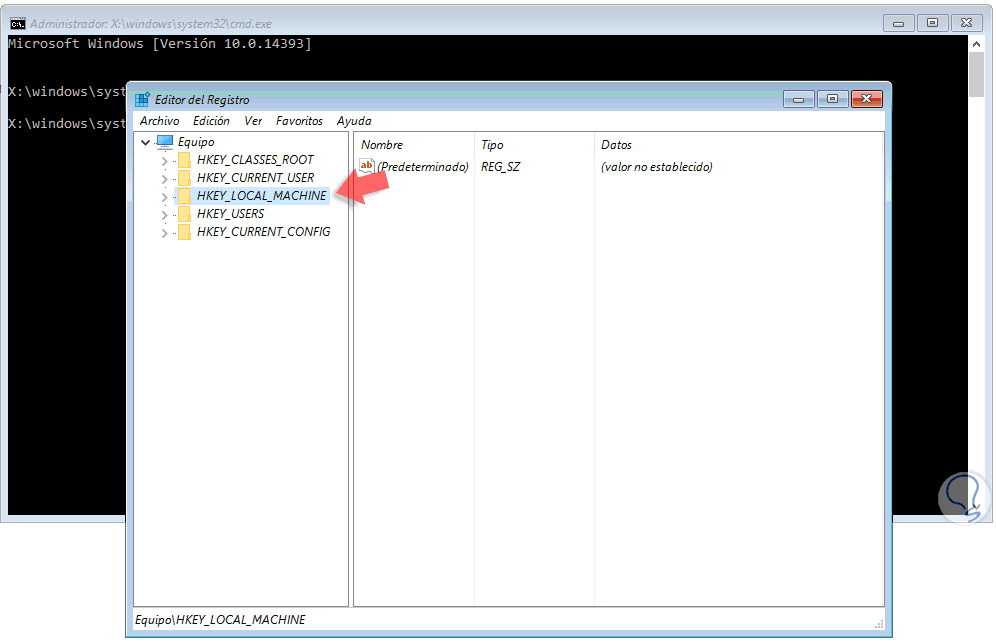Select the Equipo tree label
This screenshot has width=996, height=640.
(x=196, y=142)
